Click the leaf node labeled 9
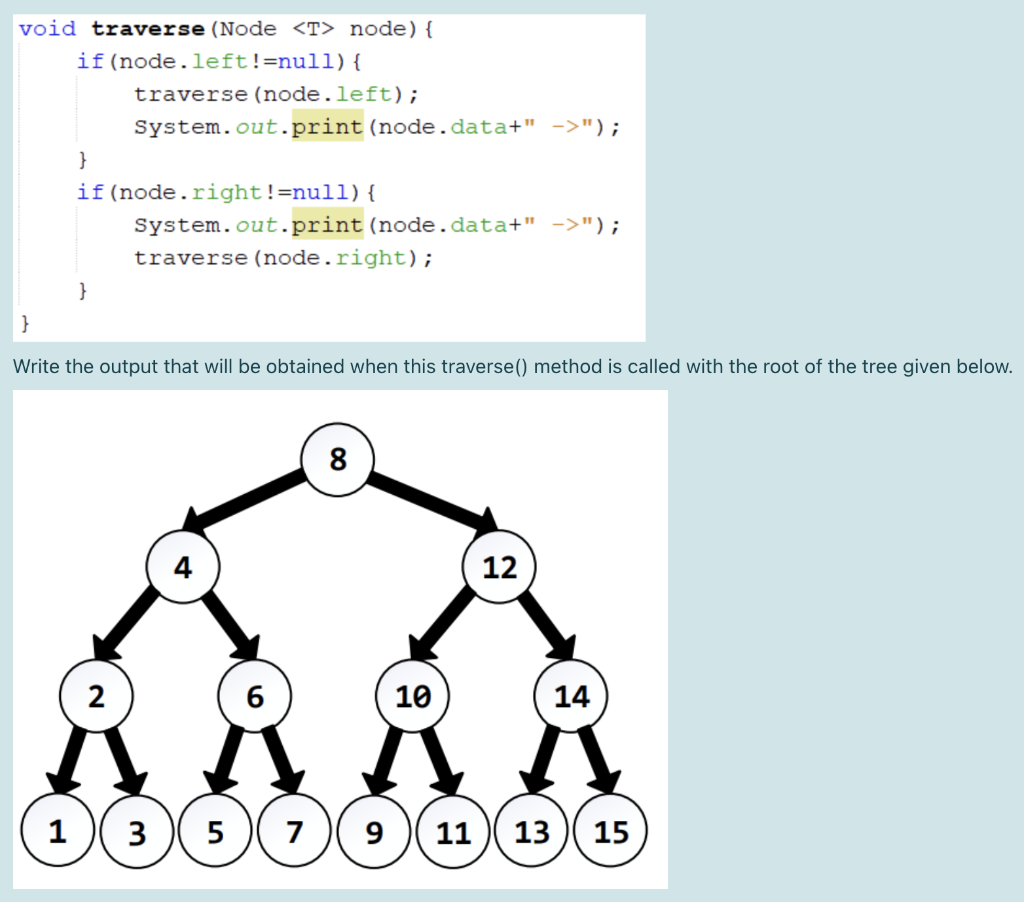 374,831
